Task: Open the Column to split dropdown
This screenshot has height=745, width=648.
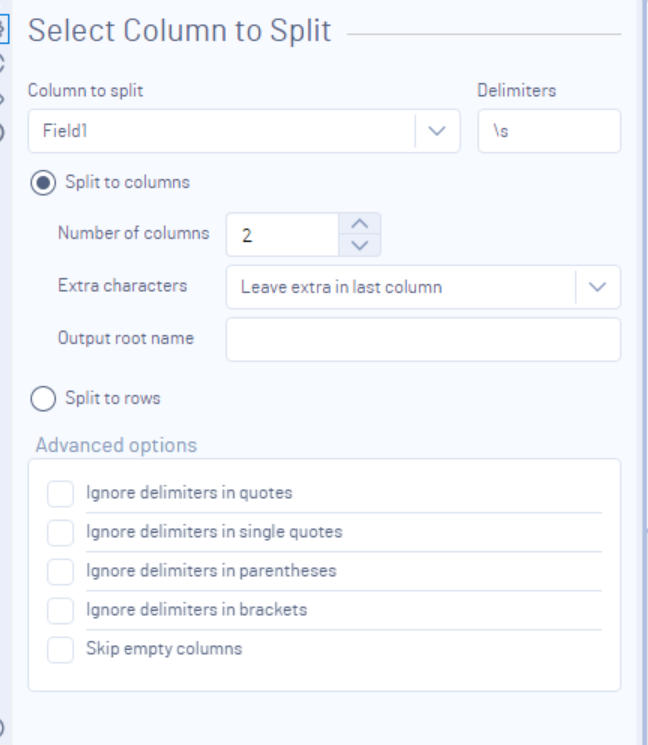Action: pos(244,131)
